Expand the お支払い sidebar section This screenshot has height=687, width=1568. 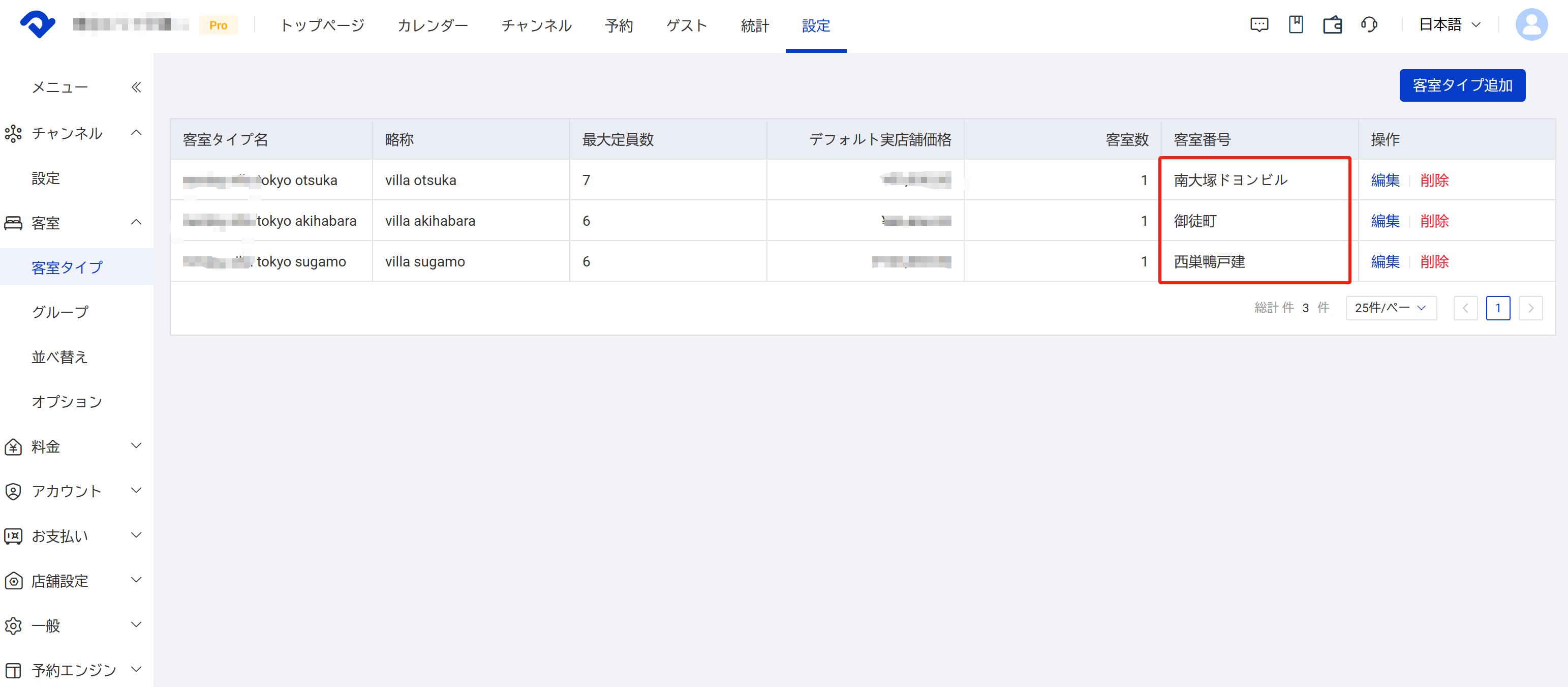[x=136, y=535]
